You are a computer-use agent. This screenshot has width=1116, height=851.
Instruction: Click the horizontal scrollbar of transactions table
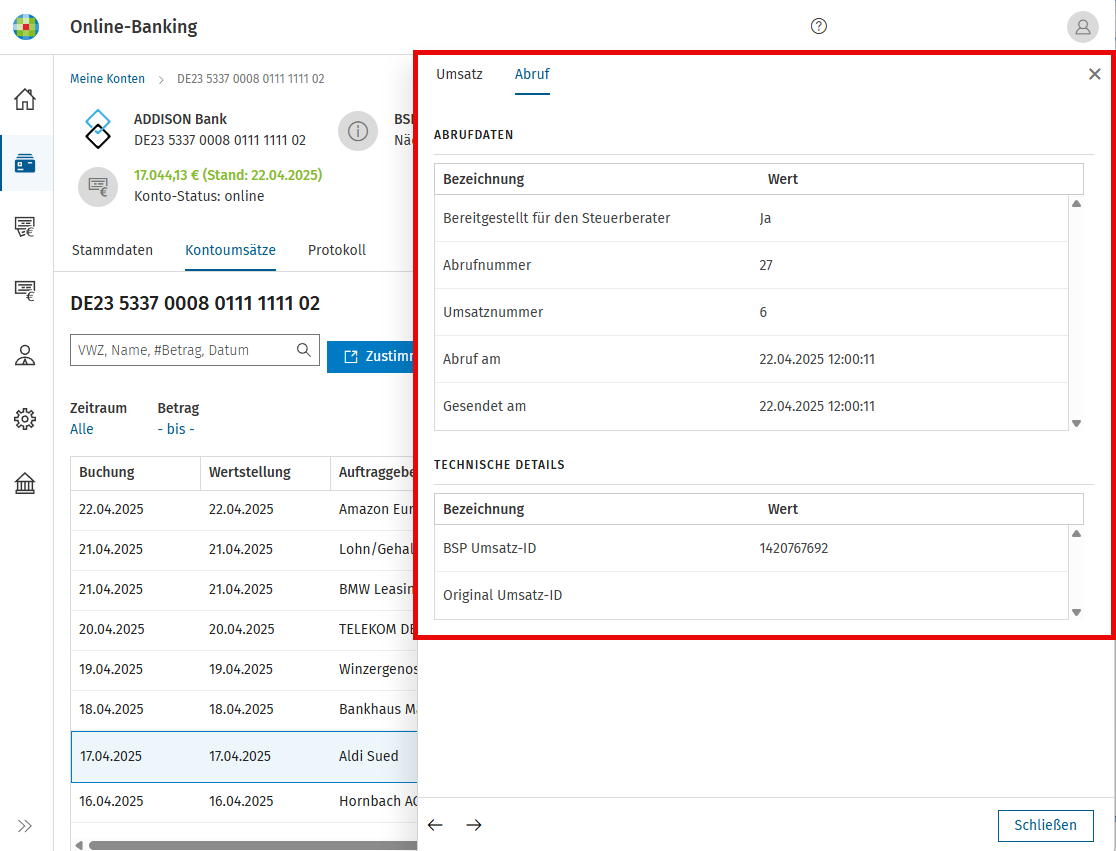coord(253,845)
